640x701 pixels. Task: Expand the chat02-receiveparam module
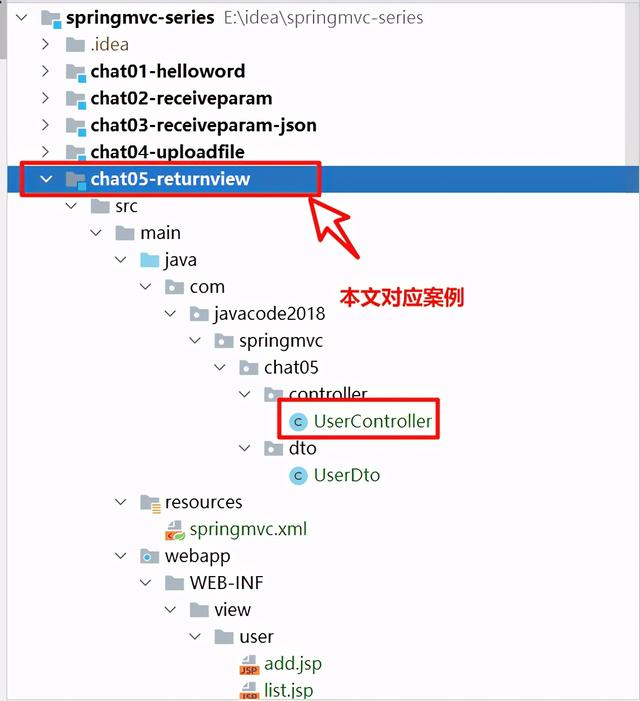[45, 98]
